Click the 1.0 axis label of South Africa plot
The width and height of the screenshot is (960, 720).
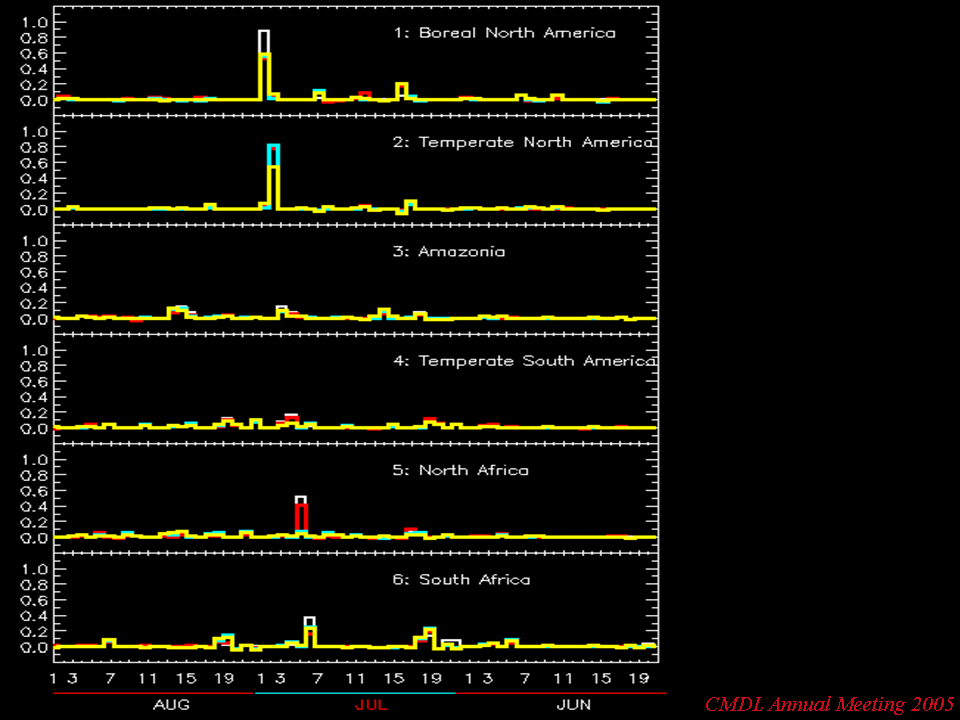point(34,569)
